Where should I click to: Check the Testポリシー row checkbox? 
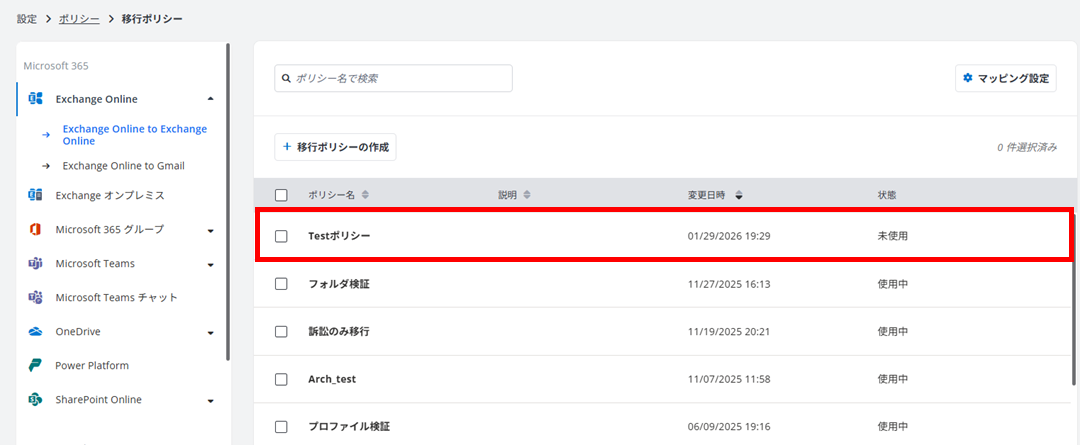point(281,236)
